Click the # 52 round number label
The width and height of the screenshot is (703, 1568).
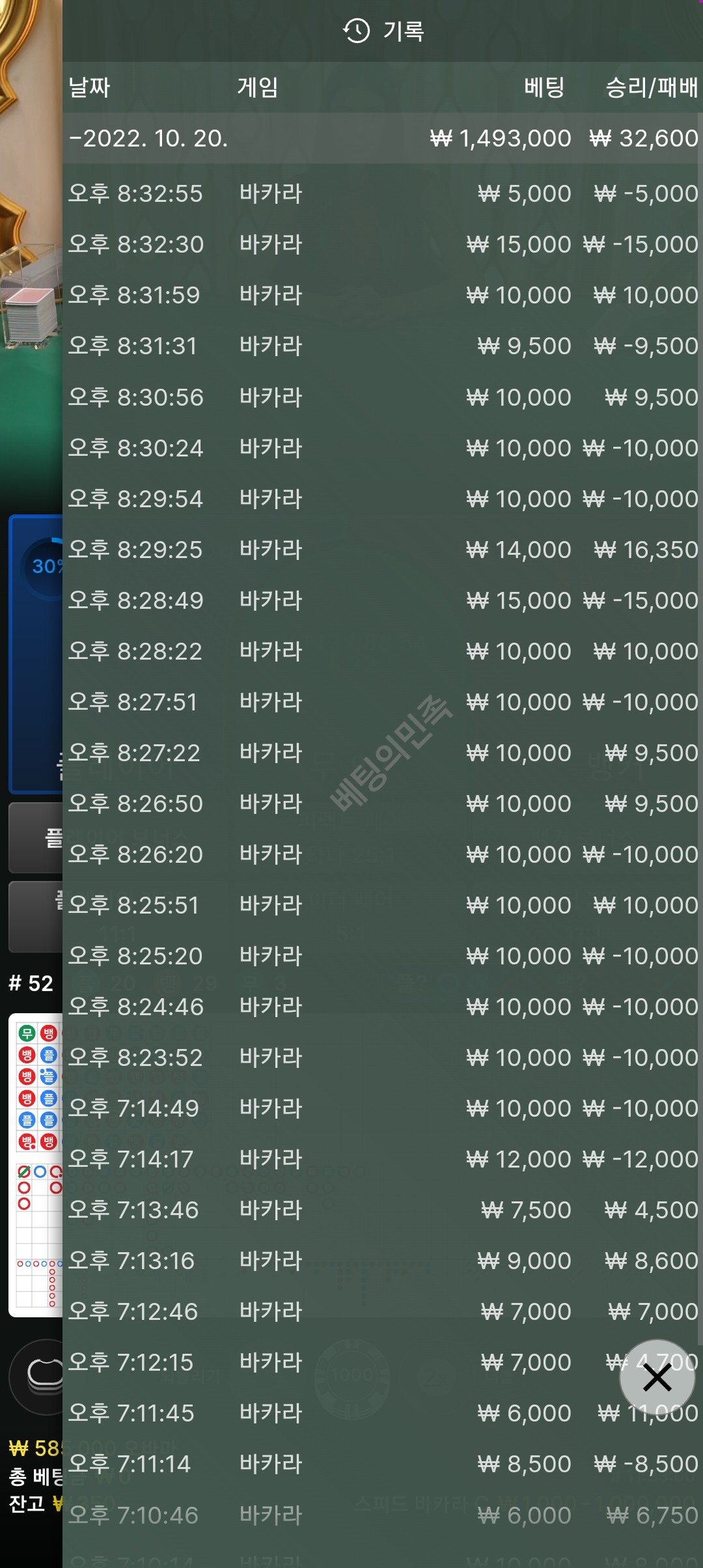click(x=31, y=983)
